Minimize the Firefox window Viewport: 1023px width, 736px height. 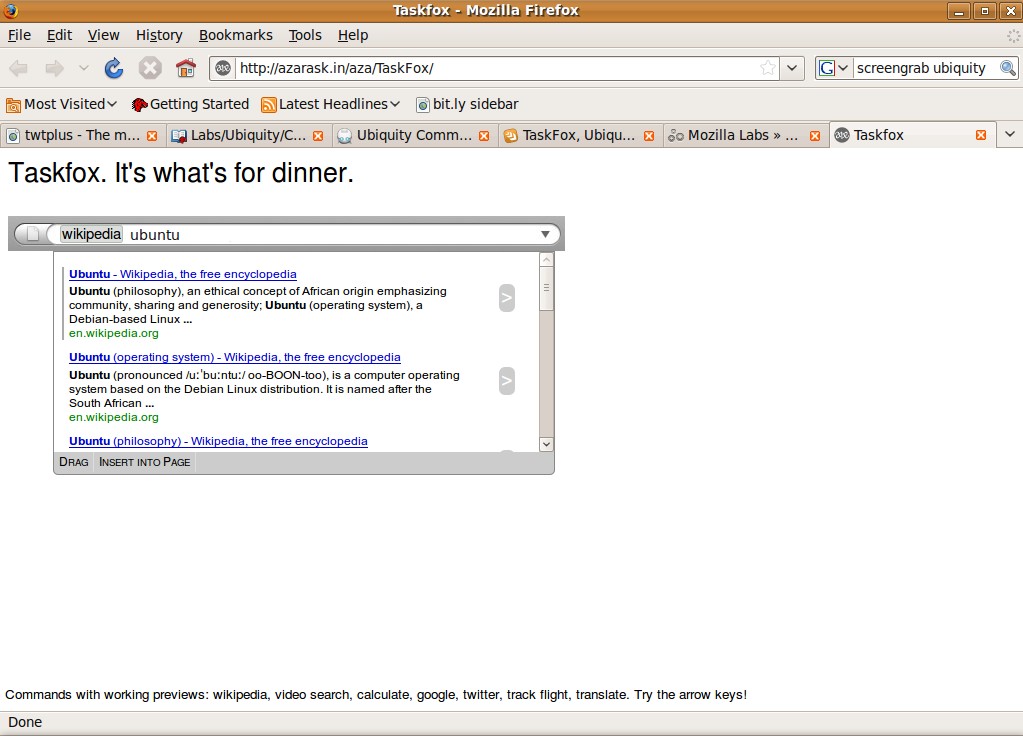pos(958,11)
